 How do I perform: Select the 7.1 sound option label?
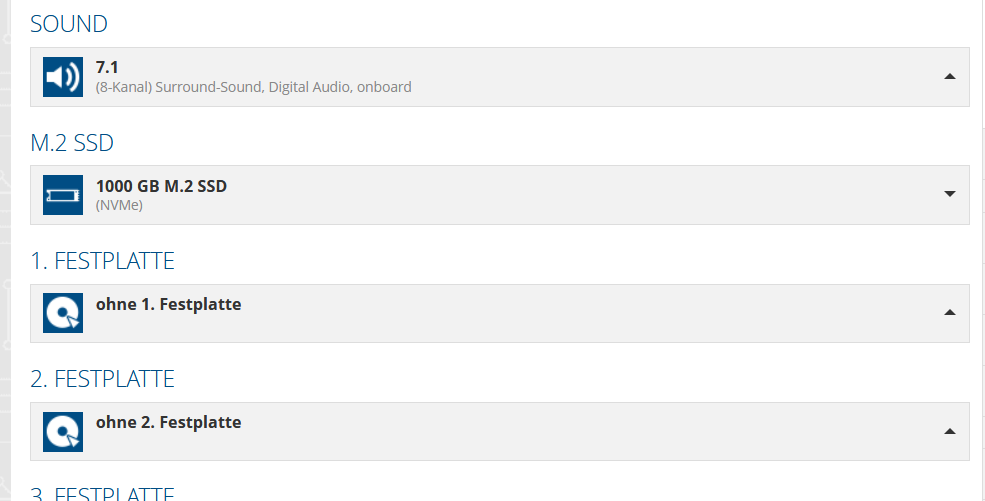108,68
